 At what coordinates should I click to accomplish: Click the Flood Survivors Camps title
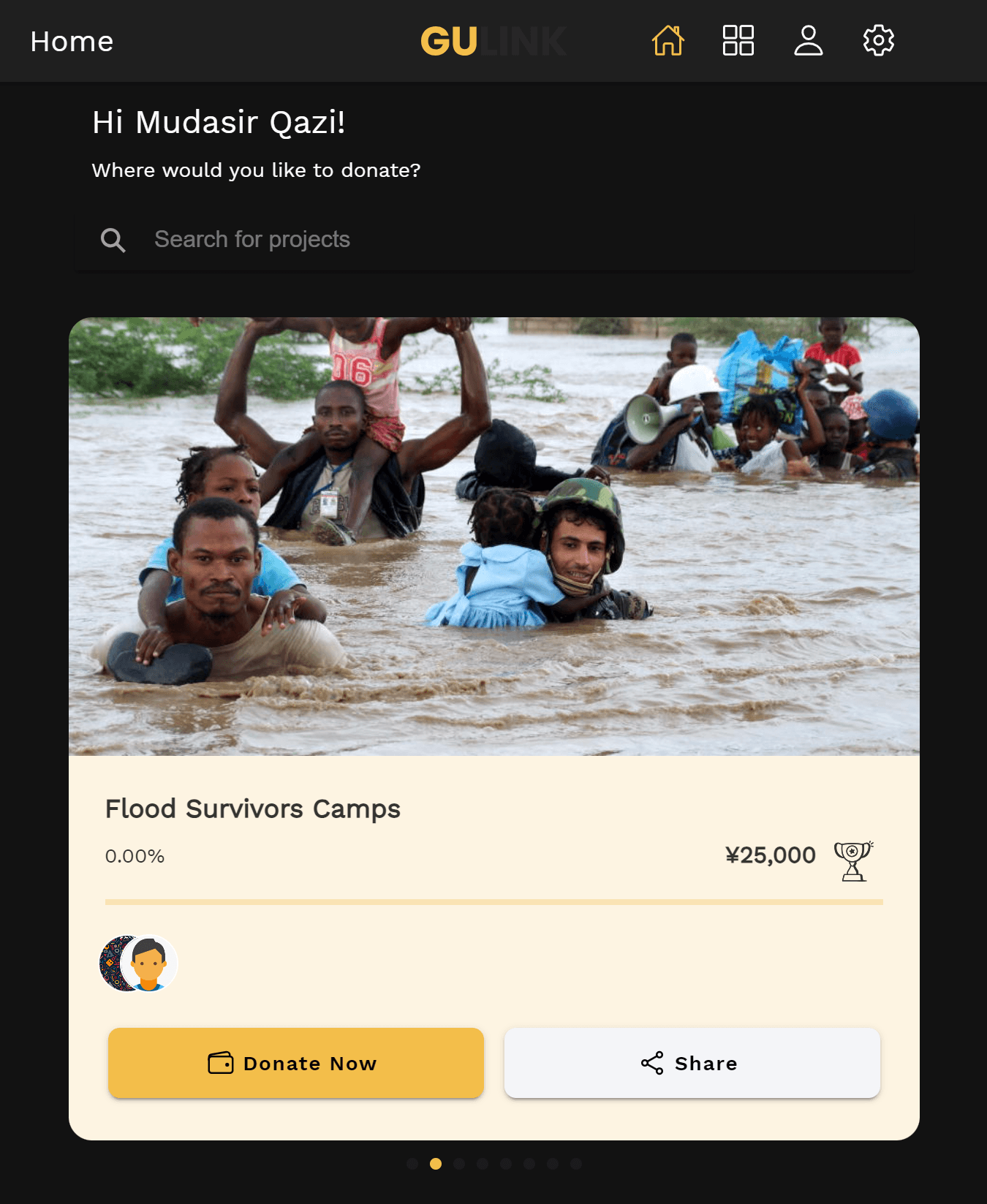[253, 809]
